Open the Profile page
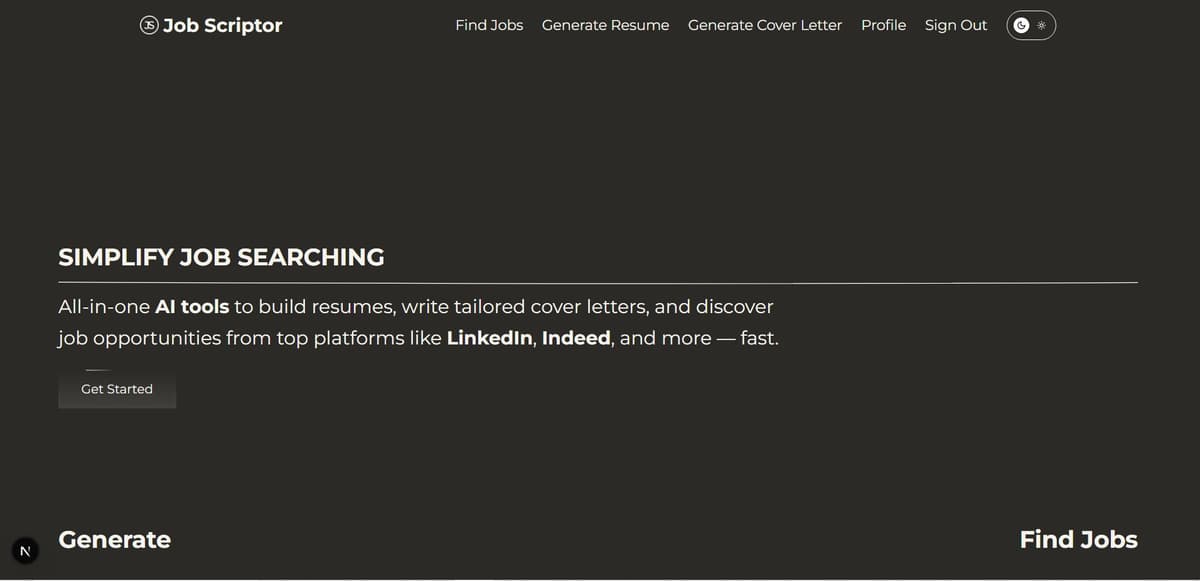Image resolution: width=1200 pixels, height=581 pixels. pos(883,25)
